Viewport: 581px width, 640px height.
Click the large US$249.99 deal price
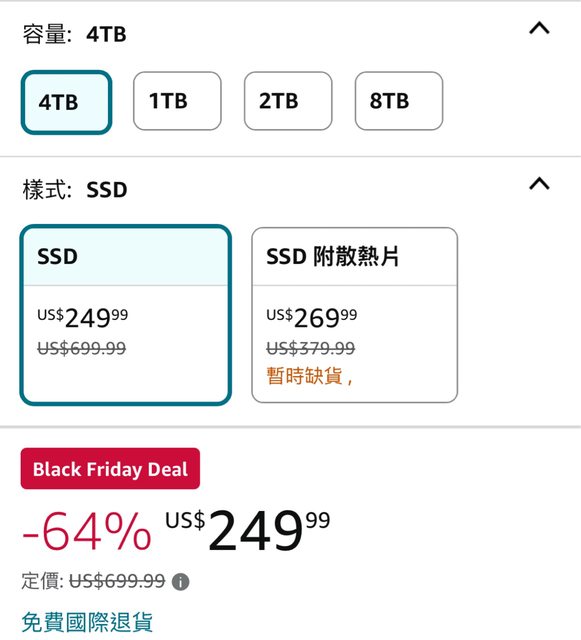[248, 530]
